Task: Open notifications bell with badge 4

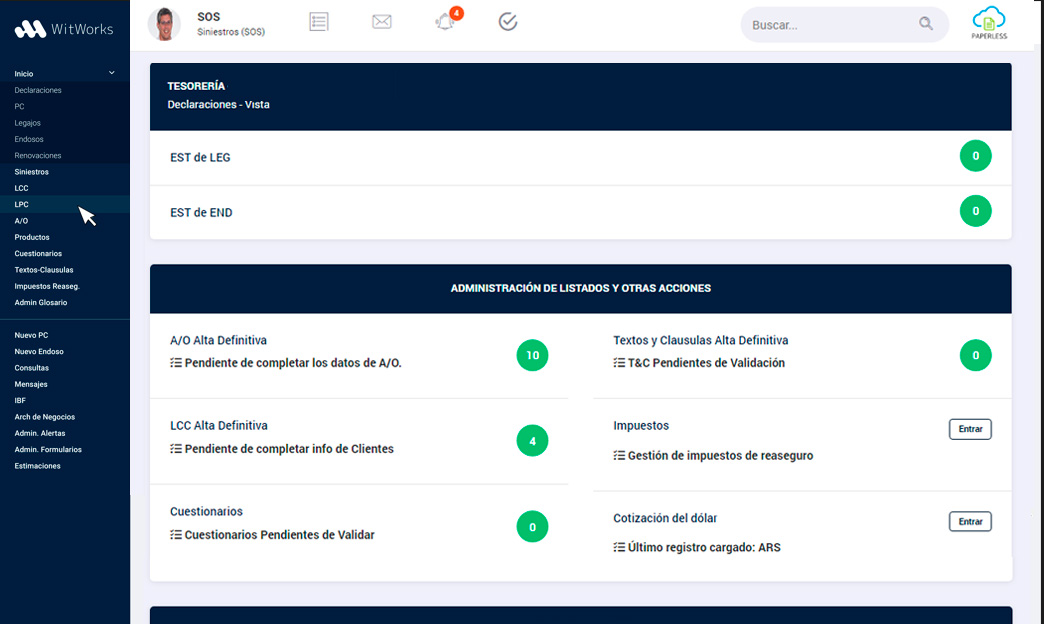Action: point(445,22)
